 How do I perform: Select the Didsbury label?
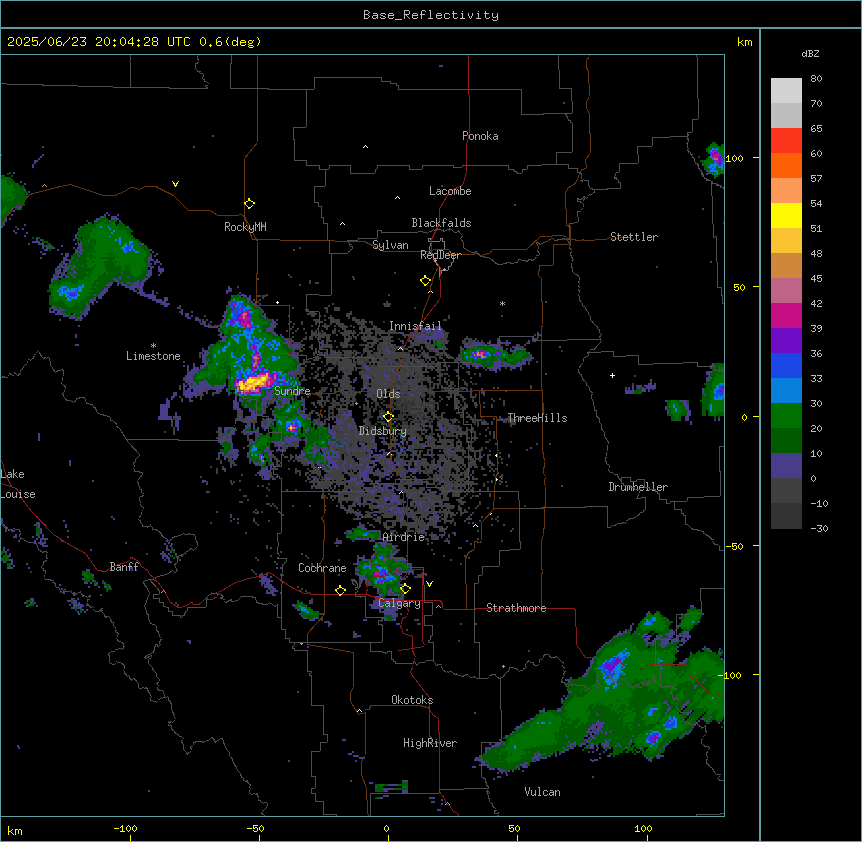click(x=383, y=431)
